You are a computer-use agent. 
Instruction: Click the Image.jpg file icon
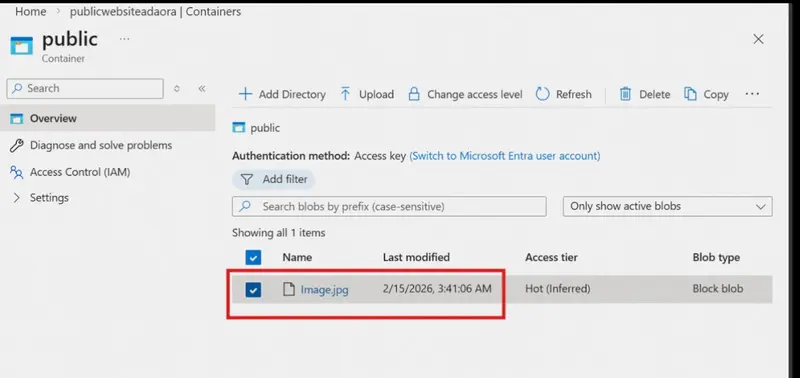point(289,289)
